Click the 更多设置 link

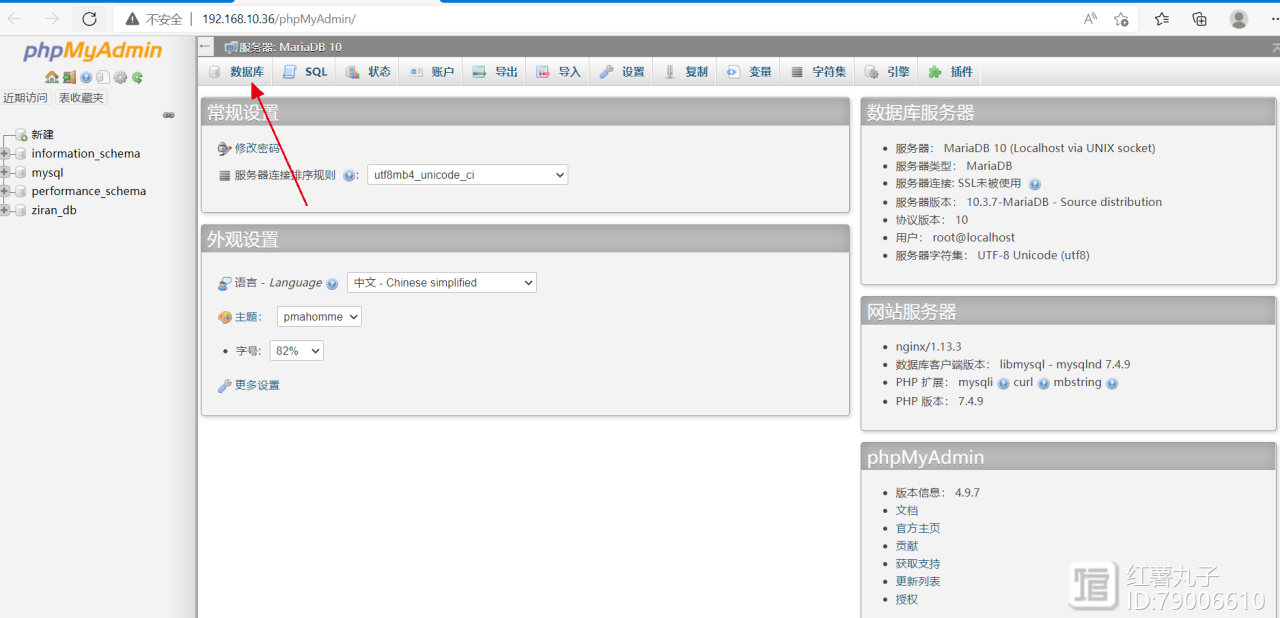coord(257,385)
